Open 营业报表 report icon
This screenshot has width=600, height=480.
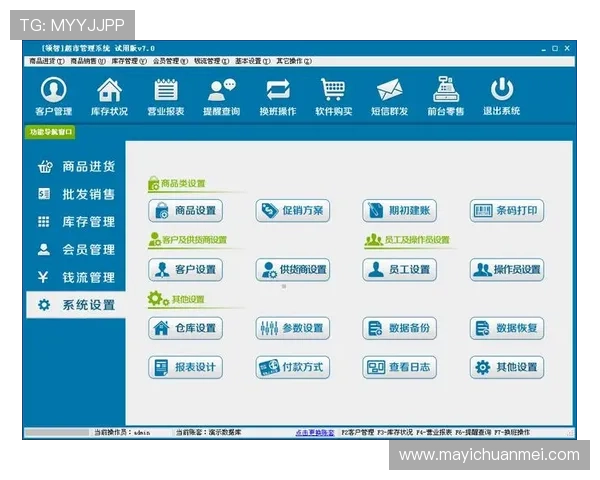point(166,96)
